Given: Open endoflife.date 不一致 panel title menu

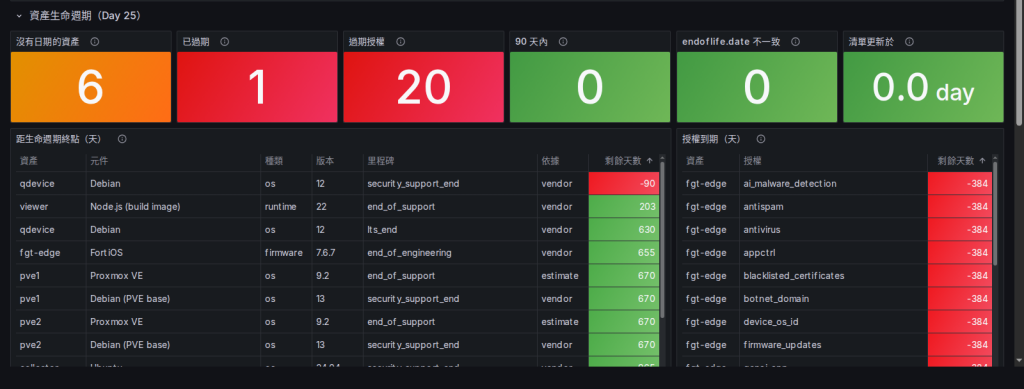Looking at the screenshot, I should pos(731,42).
